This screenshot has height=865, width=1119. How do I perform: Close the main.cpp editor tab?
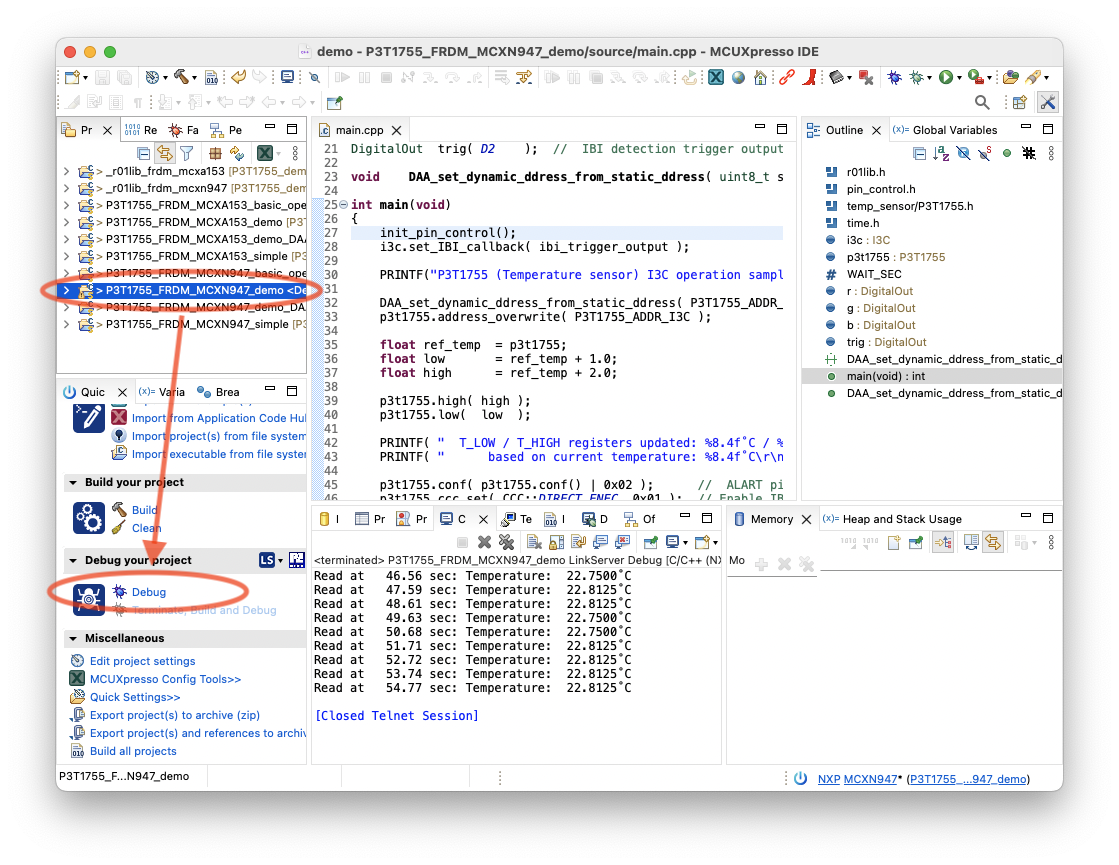pos(398,130)
